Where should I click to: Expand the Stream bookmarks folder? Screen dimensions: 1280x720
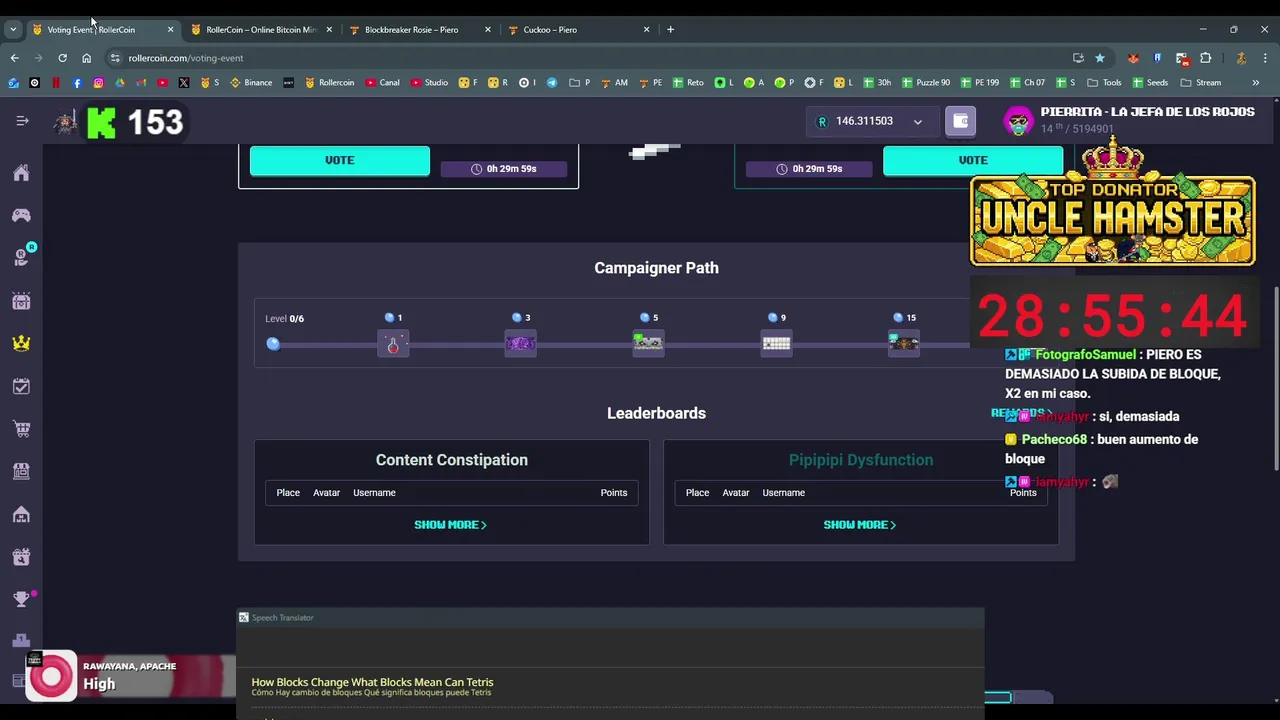(1201, 83)
